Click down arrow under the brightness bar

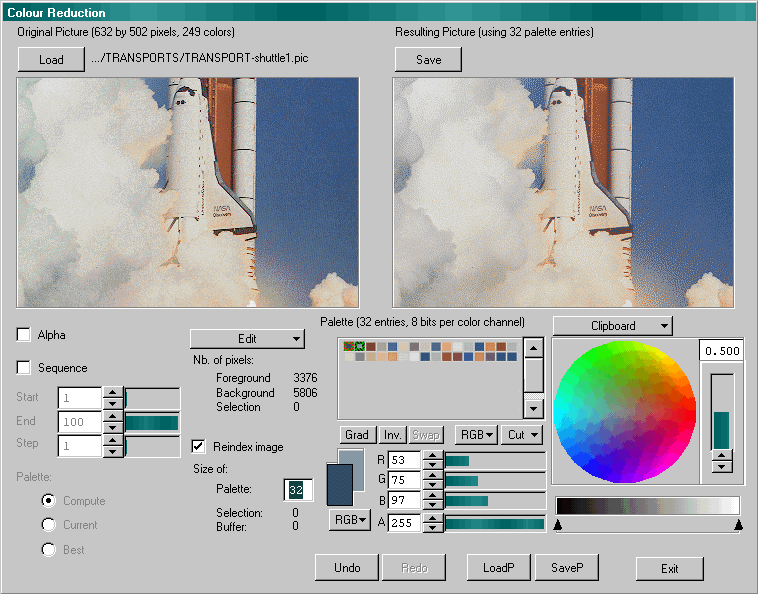[722, 466]
